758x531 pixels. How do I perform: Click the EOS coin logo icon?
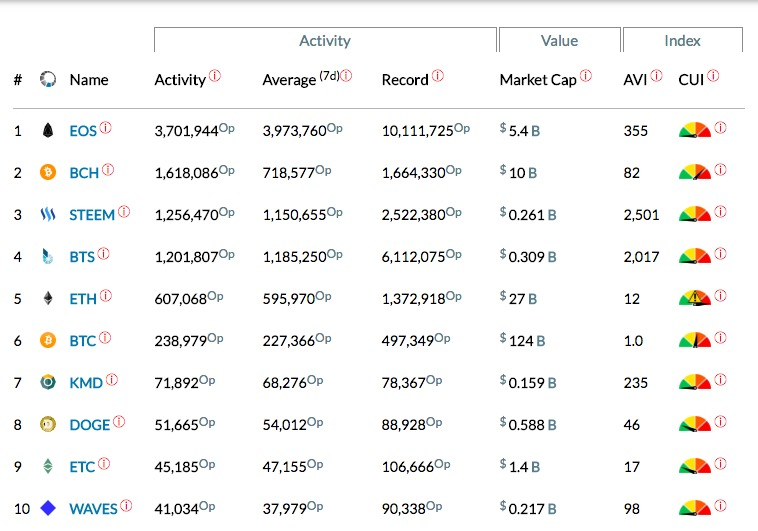[x=48, y=131]
